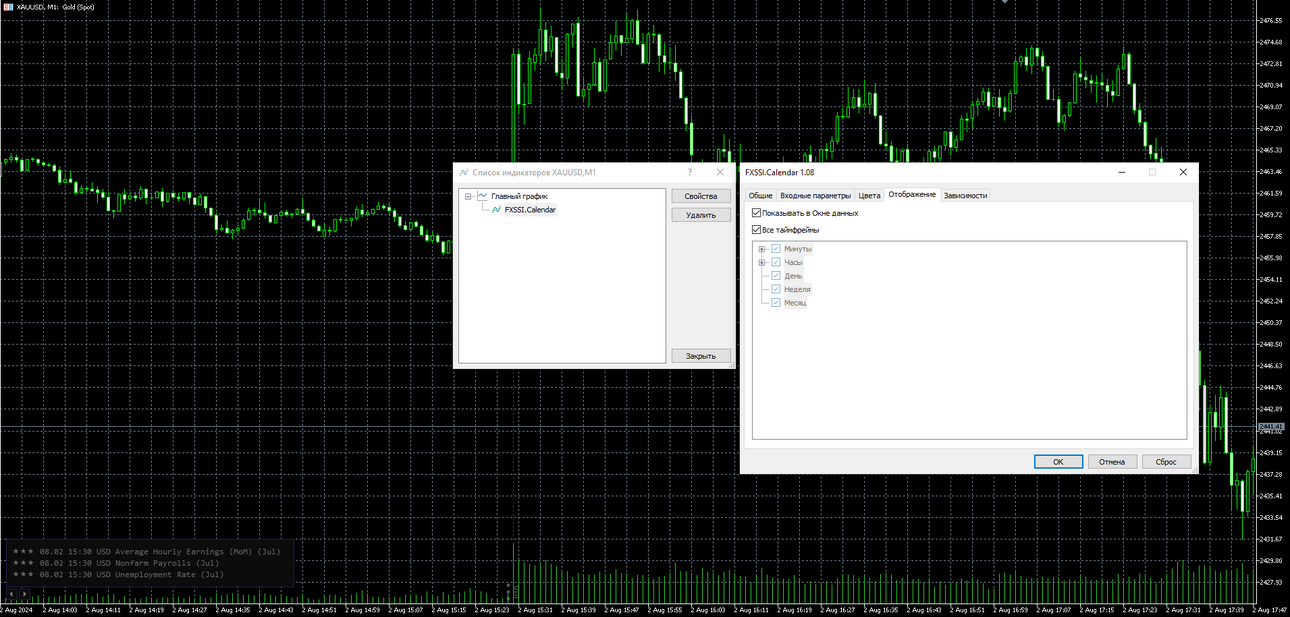
Task: Switch to the Цвета tab
Action: (x=869, y=195)
